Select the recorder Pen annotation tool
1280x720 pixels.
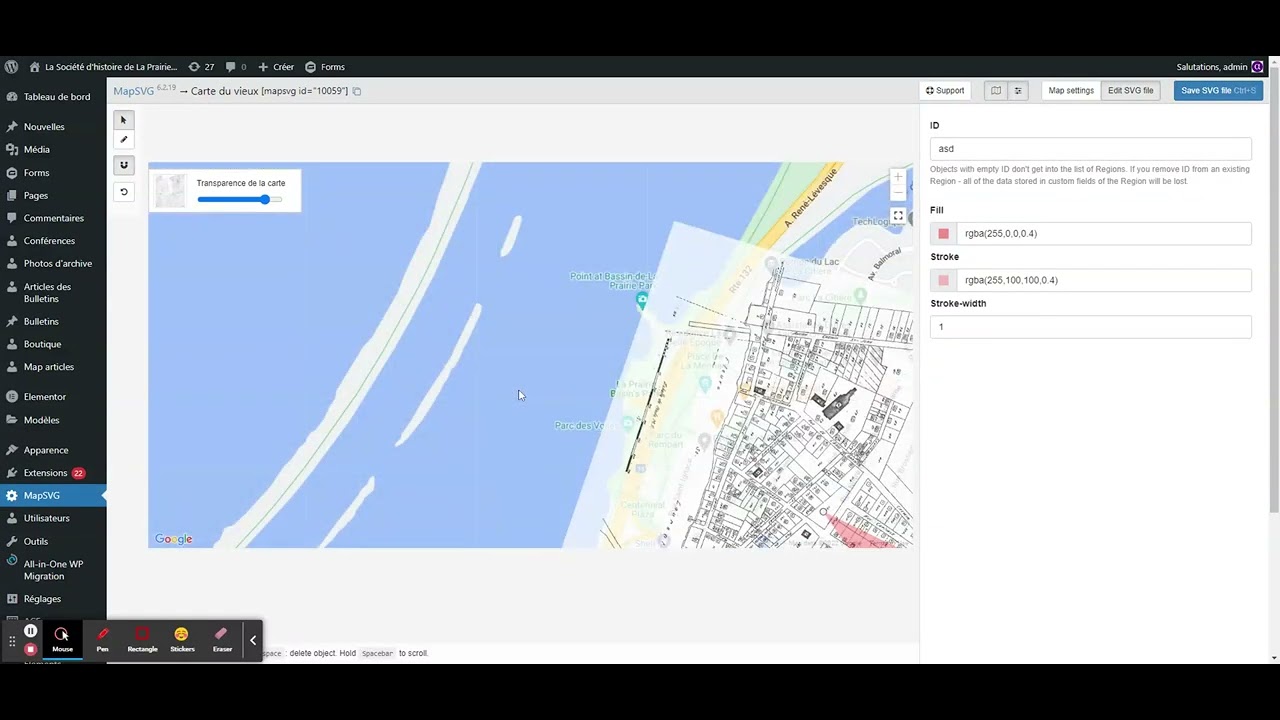tap(103, 639)
